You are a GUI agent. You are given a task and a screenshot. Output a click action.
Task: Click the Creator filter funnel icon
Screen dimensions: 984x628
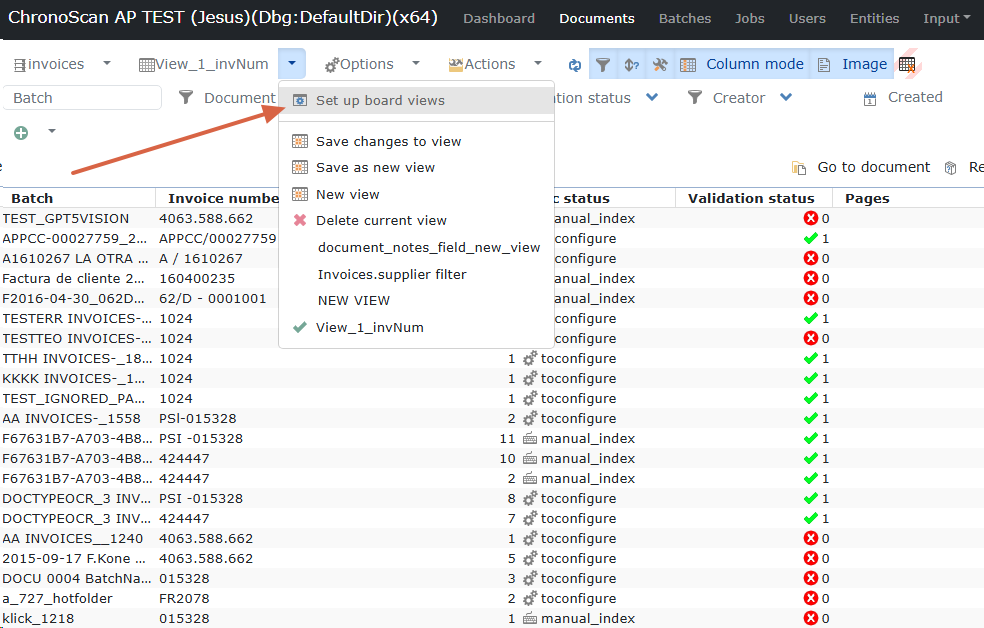coord(695,98)
